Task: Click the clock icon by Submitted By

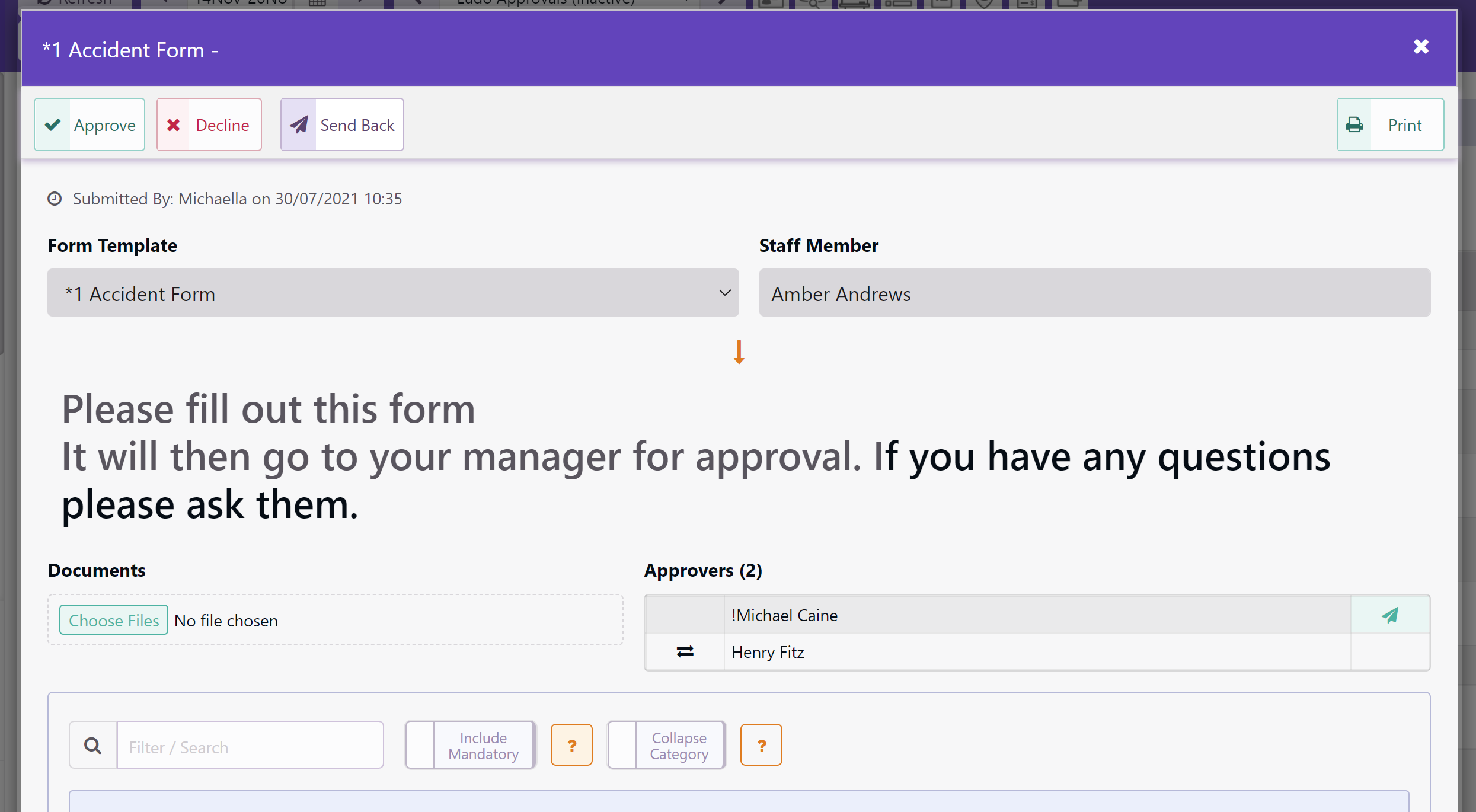Action: pyautogui.click(x=55, y=199)
